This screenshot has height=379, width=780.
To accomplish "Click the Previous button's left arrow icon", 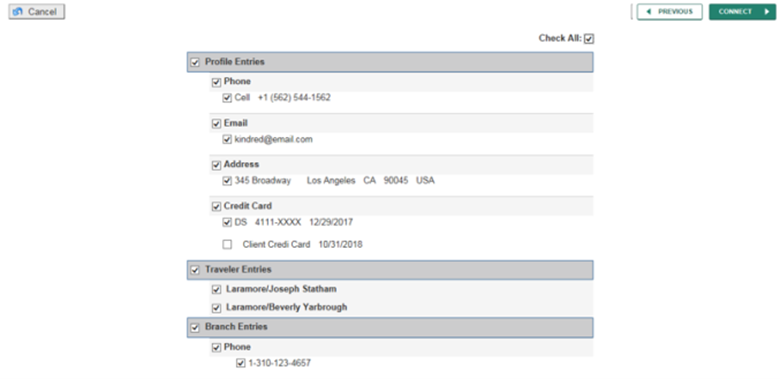I will coord(648,11).
